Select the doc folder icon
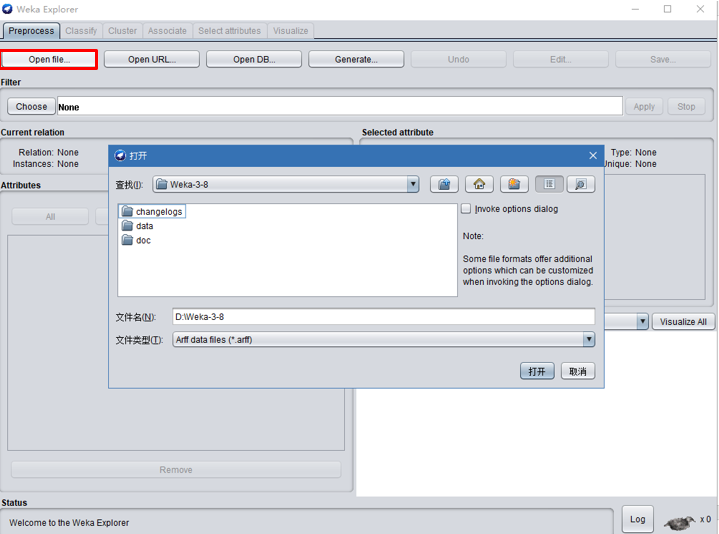719x534 pixels. 127,240
